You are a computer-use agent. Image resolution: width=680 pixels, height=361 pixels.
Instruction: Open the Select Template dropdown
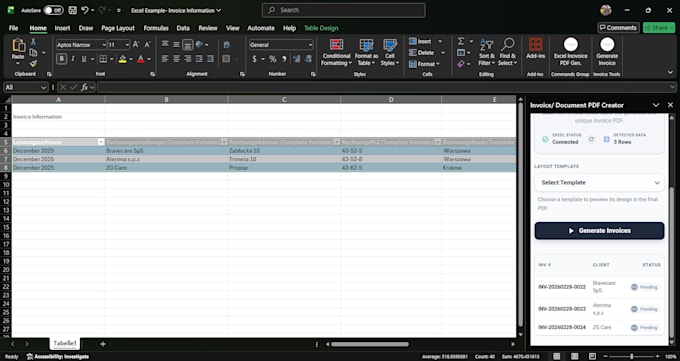tap(599, 183)
